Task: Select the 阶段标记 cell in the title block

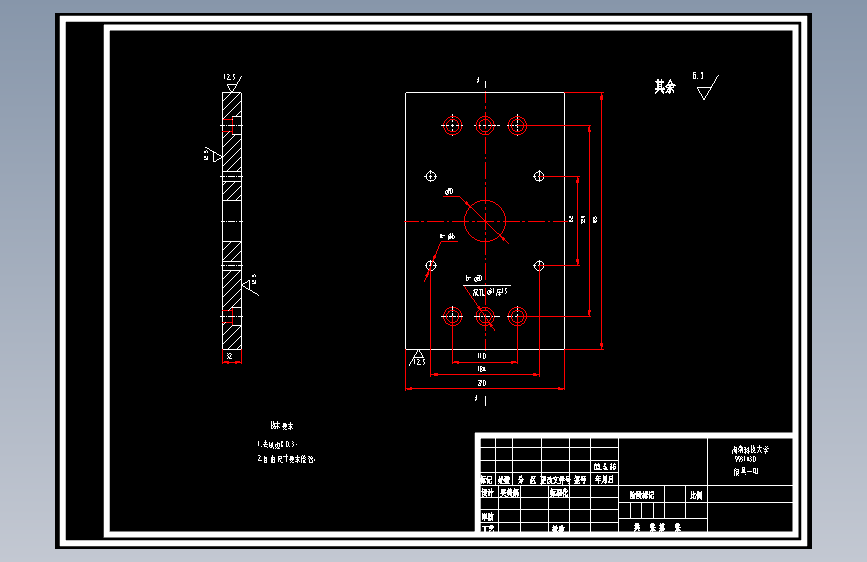Action: coord(641,495)
